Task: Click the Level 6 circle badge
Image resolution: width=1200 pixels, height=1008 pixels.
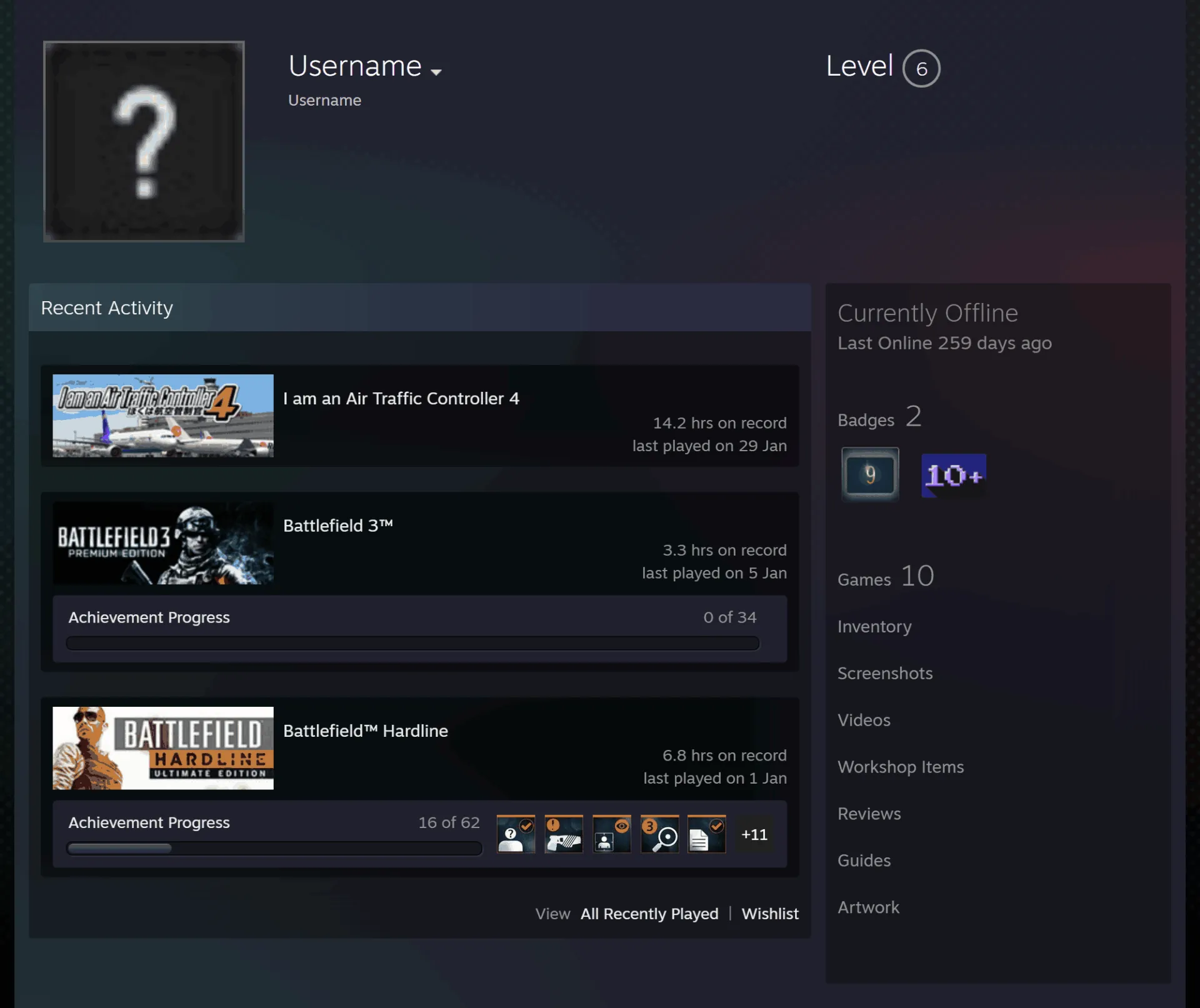Action: point(921,68)
